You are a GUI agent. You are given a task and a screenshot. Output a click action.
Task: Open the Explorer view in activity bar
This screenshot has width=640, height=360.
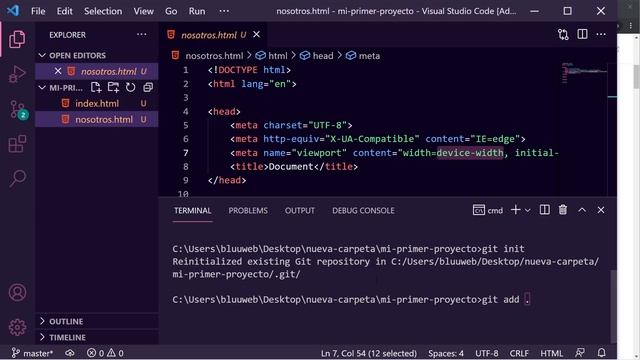coord(17,39)
